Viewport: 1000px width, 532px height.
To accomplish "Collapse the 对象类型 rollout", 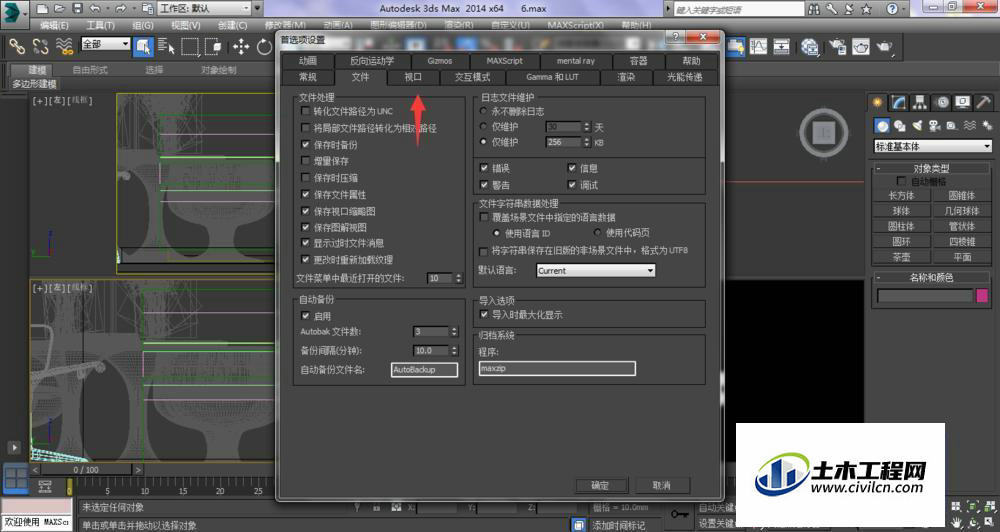I will coord(931,168).
